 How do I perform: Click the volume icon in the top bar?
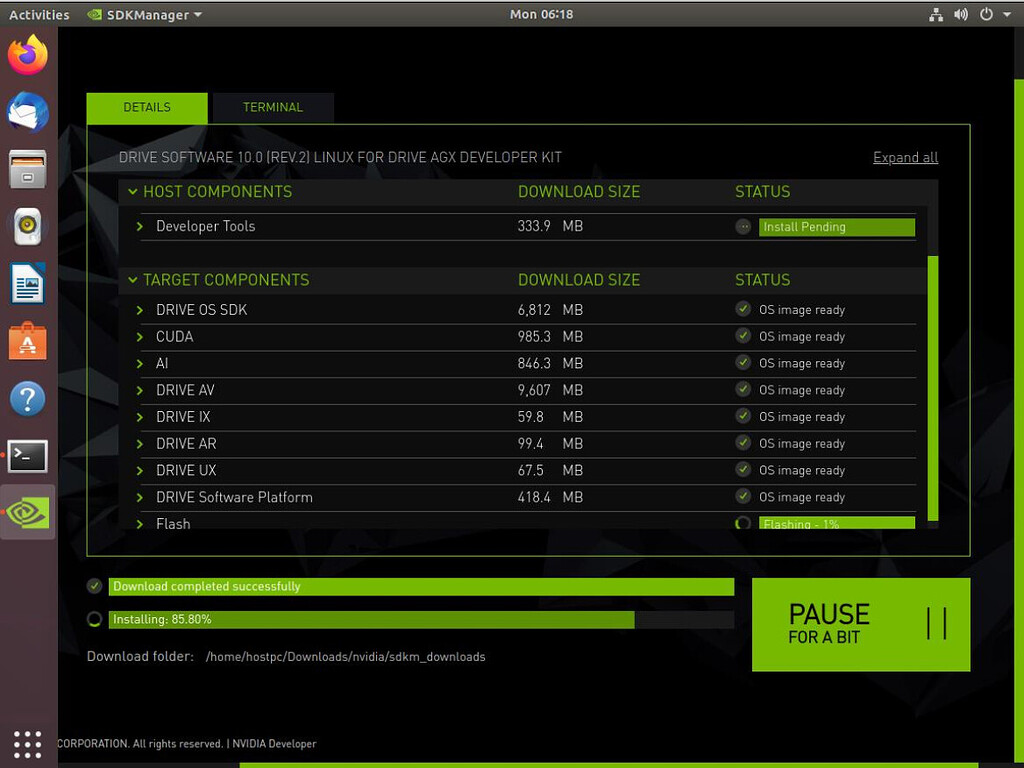pos(960,14)
